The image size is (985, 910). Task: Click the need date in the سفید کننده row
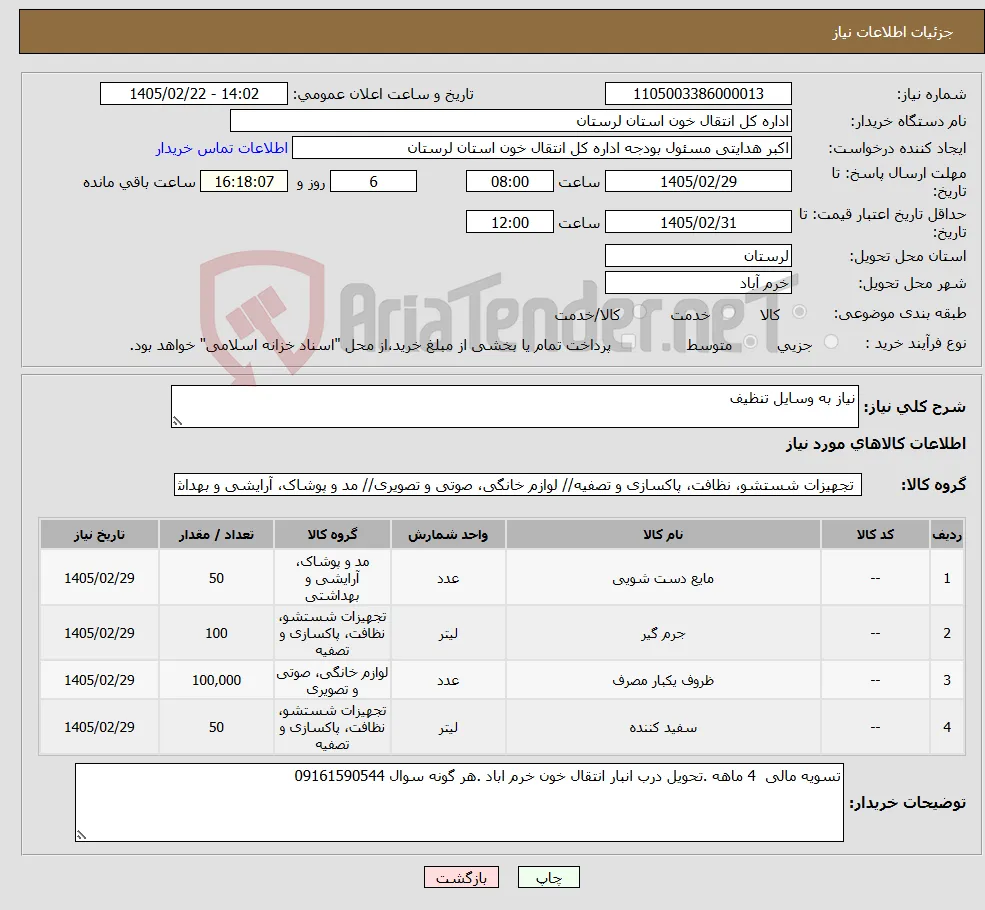99,727
